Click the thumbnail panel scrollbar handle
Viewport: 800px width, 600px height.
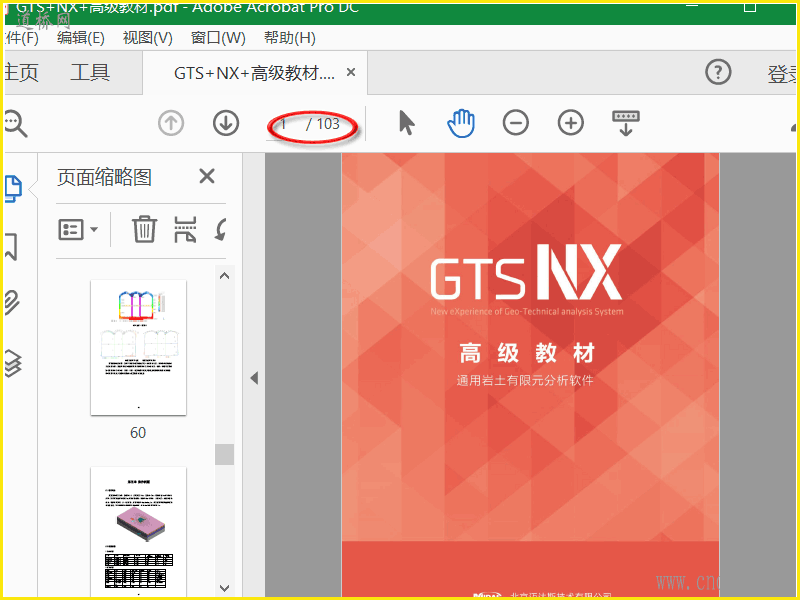point(224,454)
